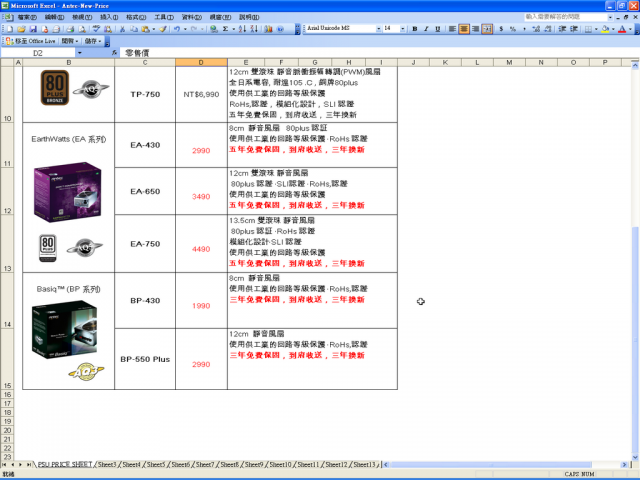The height and width of the screenshot is (480, 640).
Task: Undo the last action
Action: pyautogui.click(x=177, y=29)
